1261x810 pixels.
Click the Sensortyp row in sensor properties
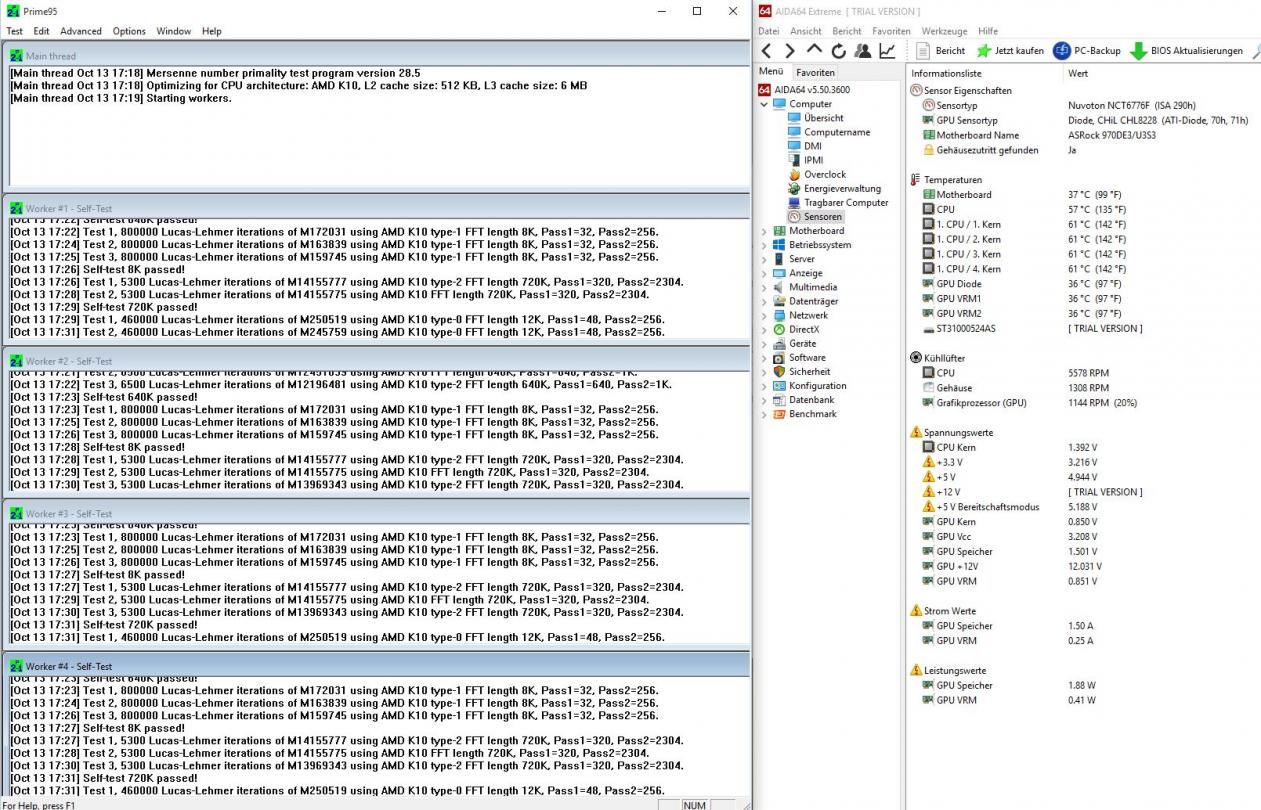1084,105
